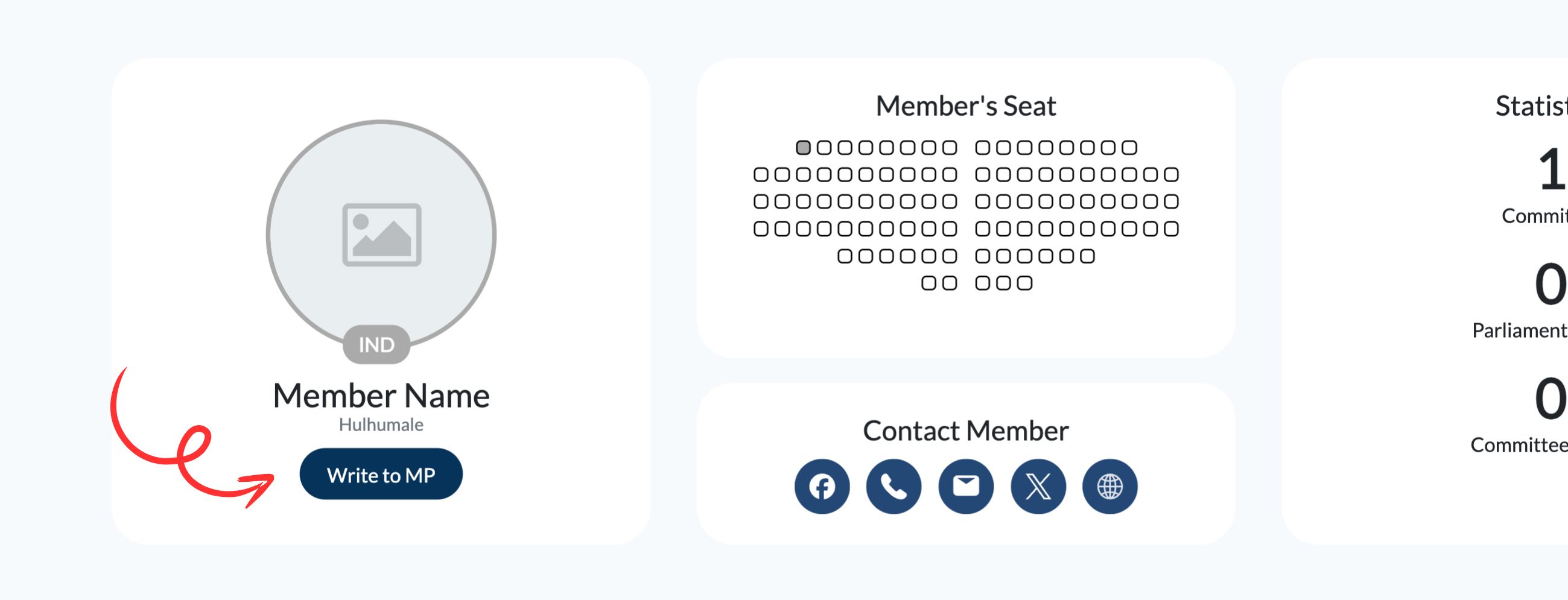Click the Statistics heading on right card

[1531, 107]
